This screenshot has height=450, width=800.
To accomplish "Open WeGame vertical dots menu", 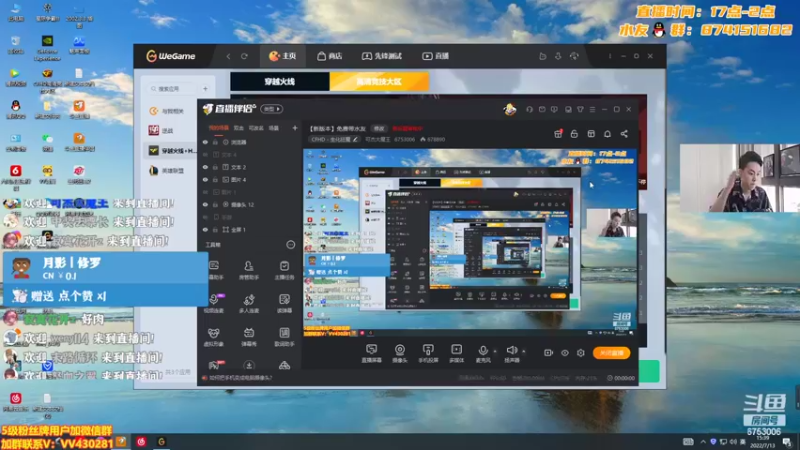I will point(610,56).
